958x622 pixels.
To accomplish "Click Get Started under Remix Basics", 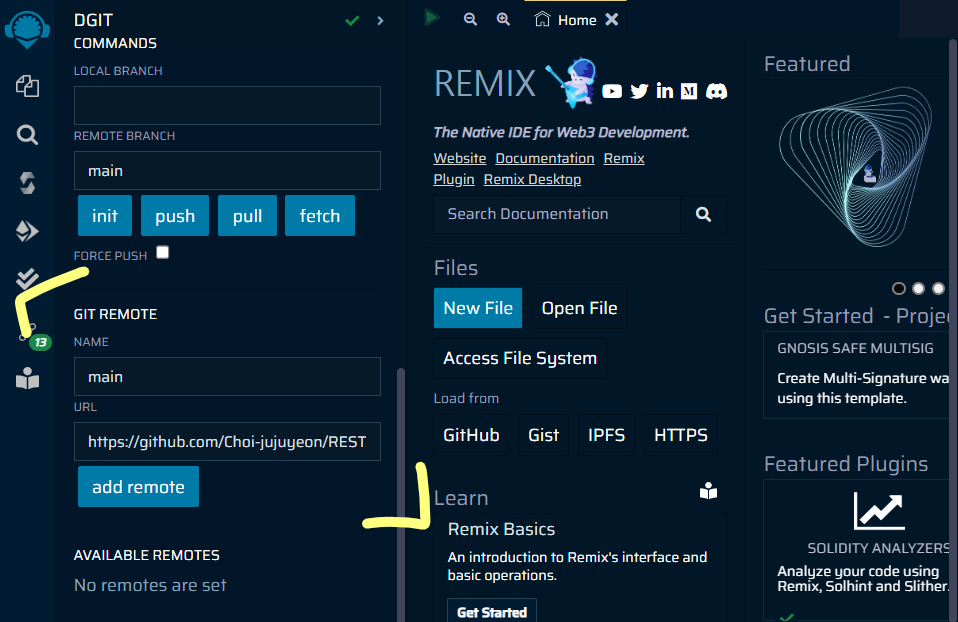I will click(x=492, y=611).
